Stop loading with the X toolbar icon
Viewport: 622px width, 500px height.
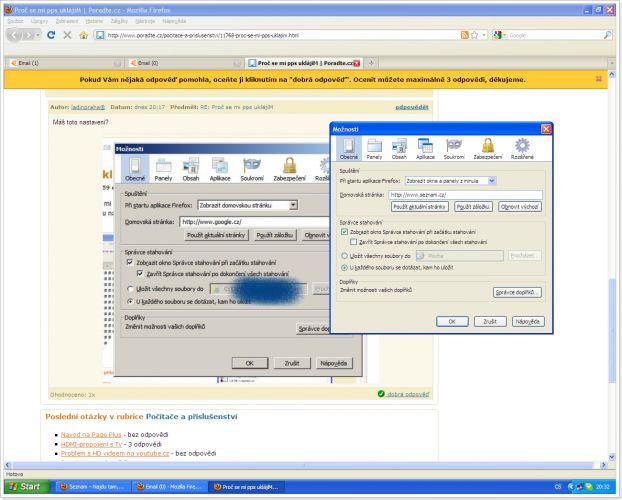(x=67, y=35)
